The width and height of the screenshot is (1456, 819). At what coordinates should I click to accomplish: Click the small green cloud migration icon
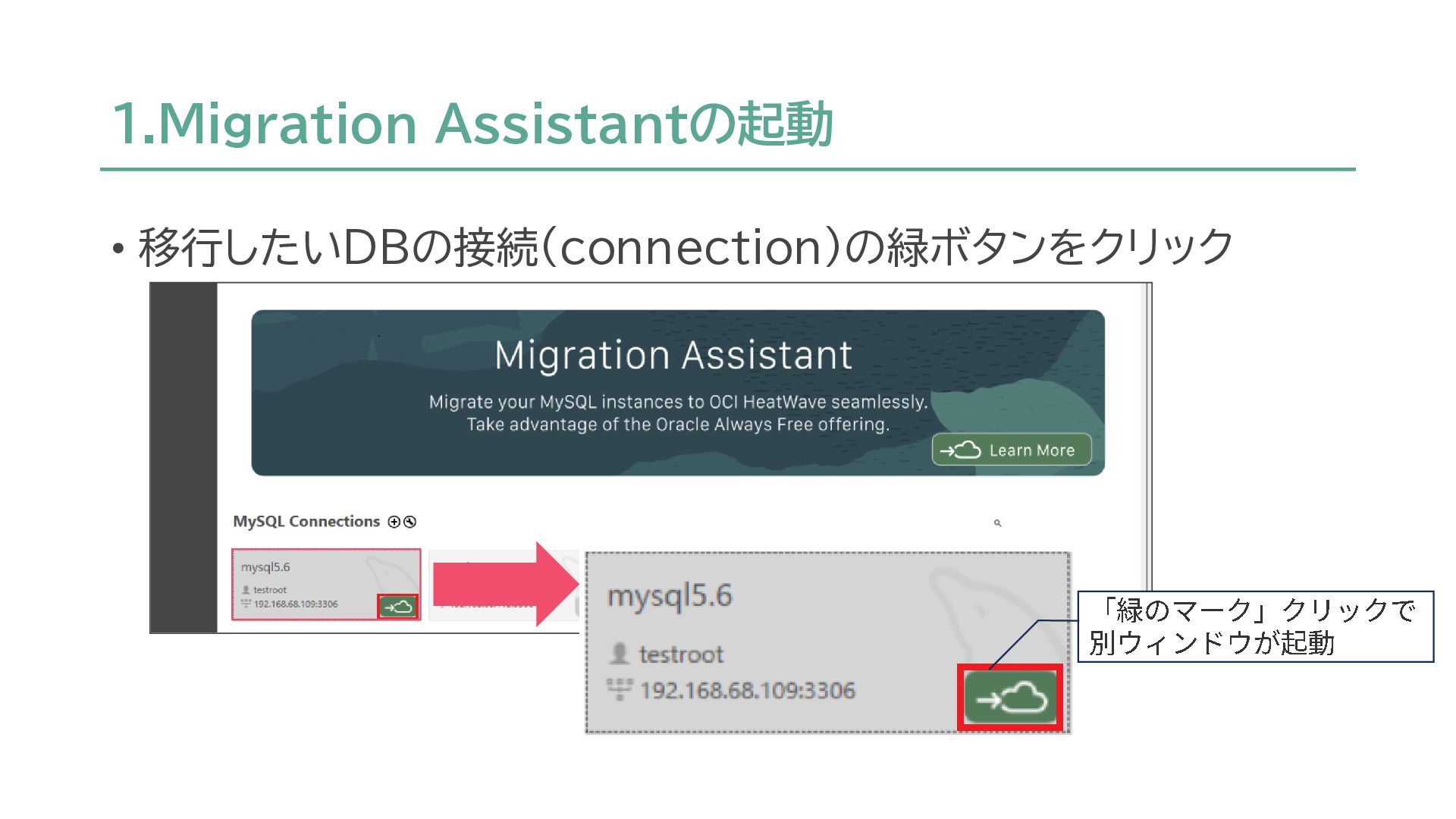pyautogui.click(x=398, y=607)
